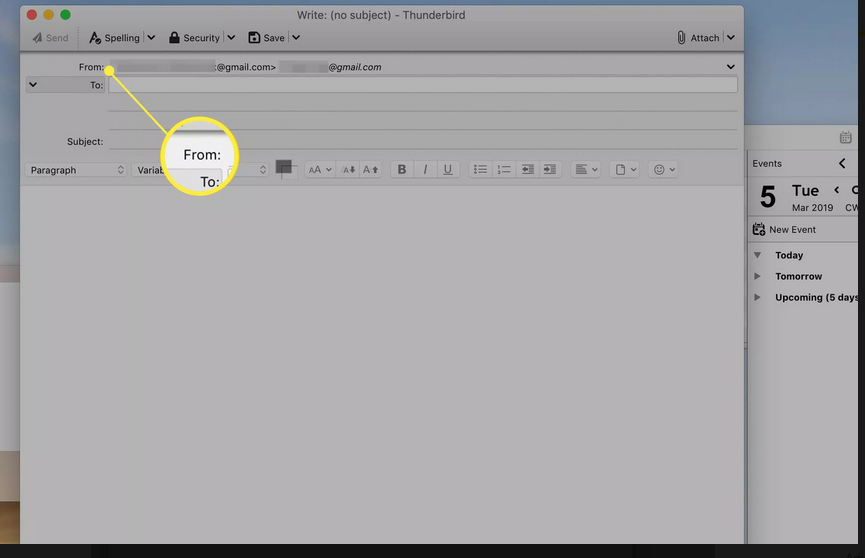The height and width of the screenshot is (558, 865).
Task: Collapse the Today section
Action: (x=757, y=255)
